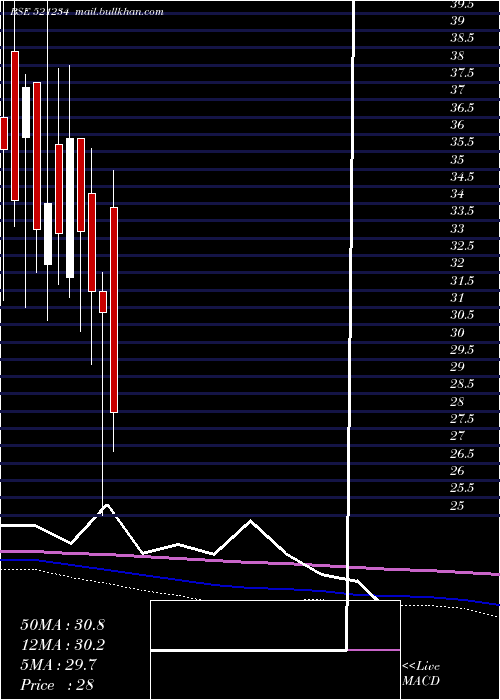The image size is (500, 700).
Task: Click the 32 price axis label
Action: 458,262
